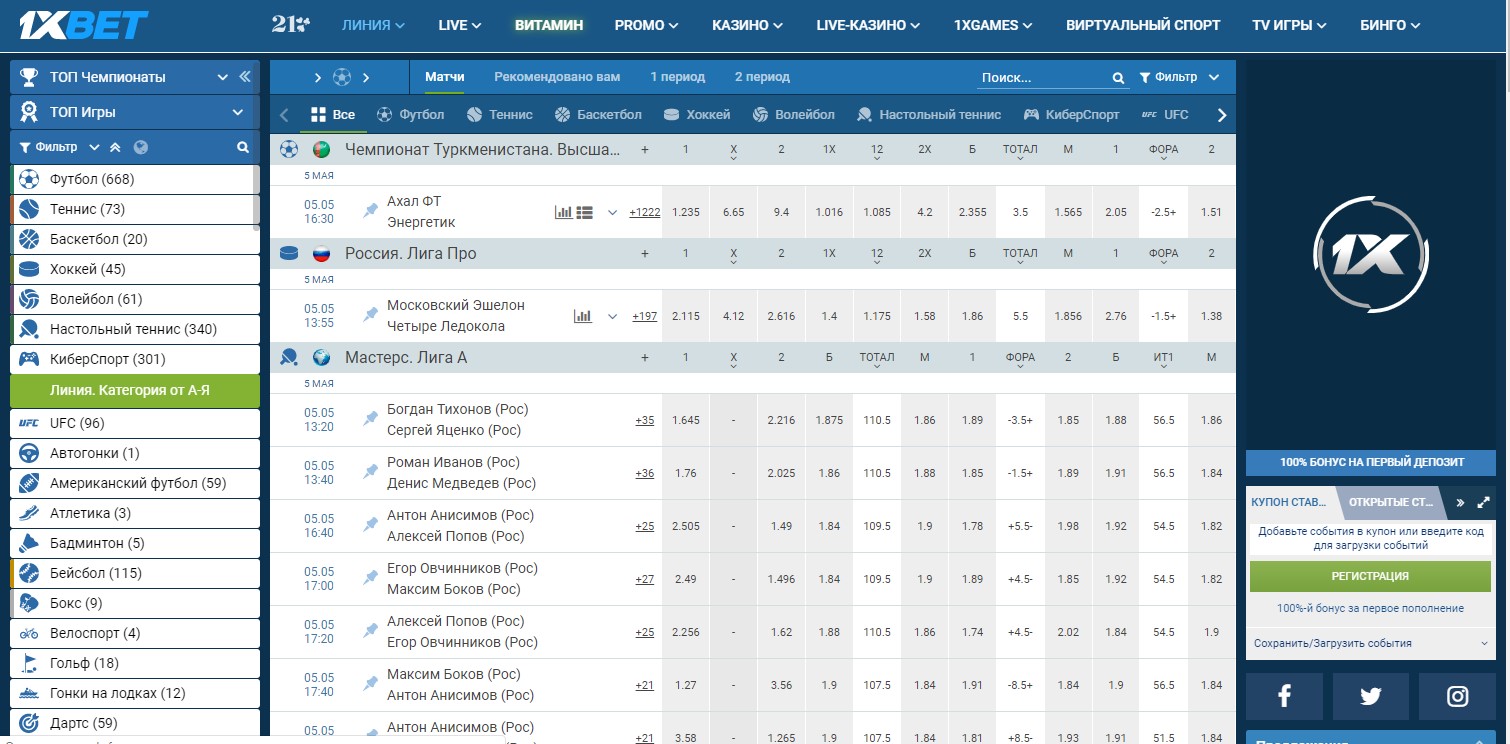The width and height of the screenshot is (1510, 744).
Task: Open Россия. Лига Про league header
Action: tap(411, 253)
